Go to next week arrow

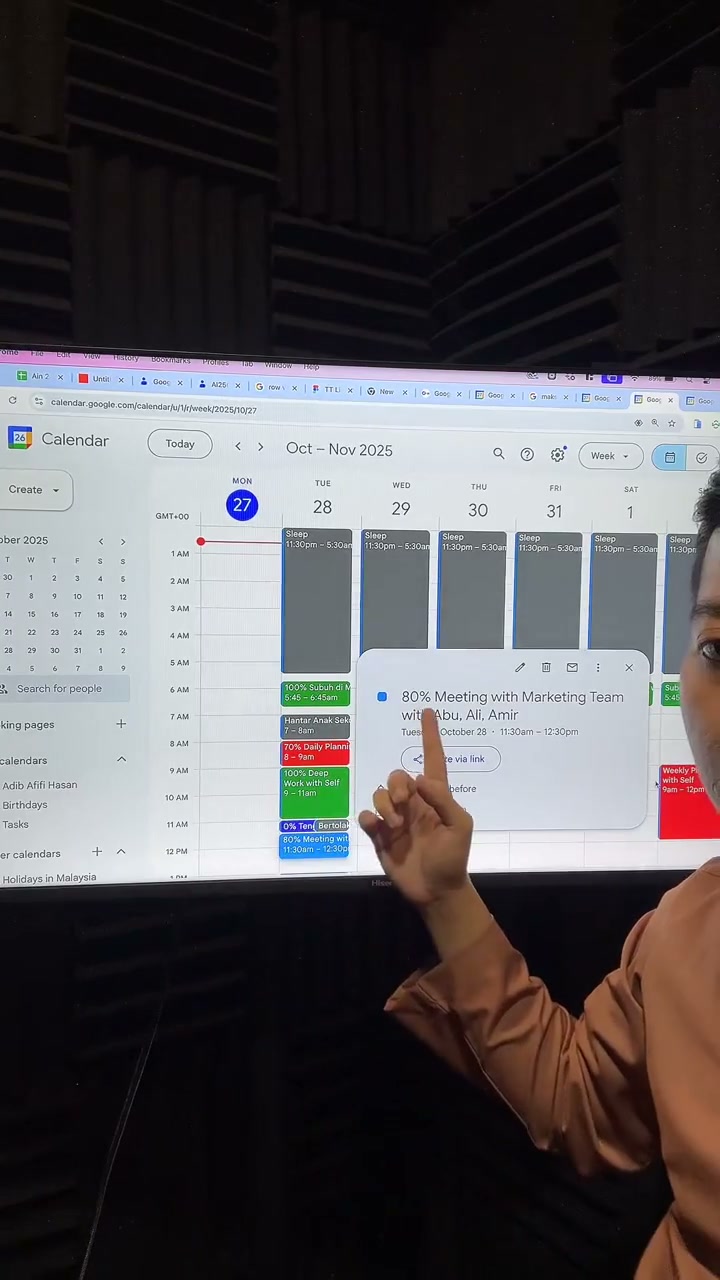coord(261,447)
